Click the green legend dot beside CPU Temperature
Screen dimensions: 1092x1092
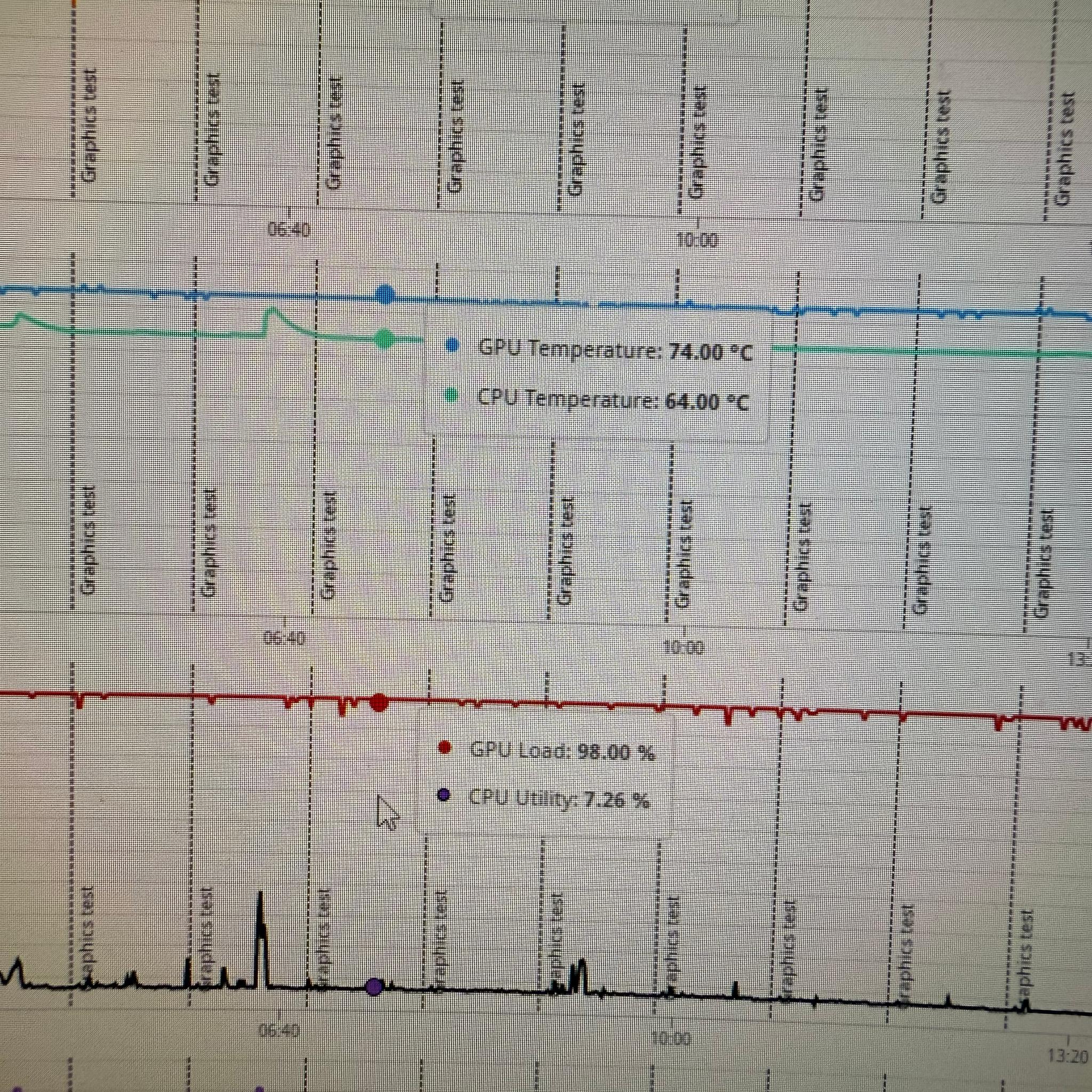pyautogui.click(x=451, y=395)
